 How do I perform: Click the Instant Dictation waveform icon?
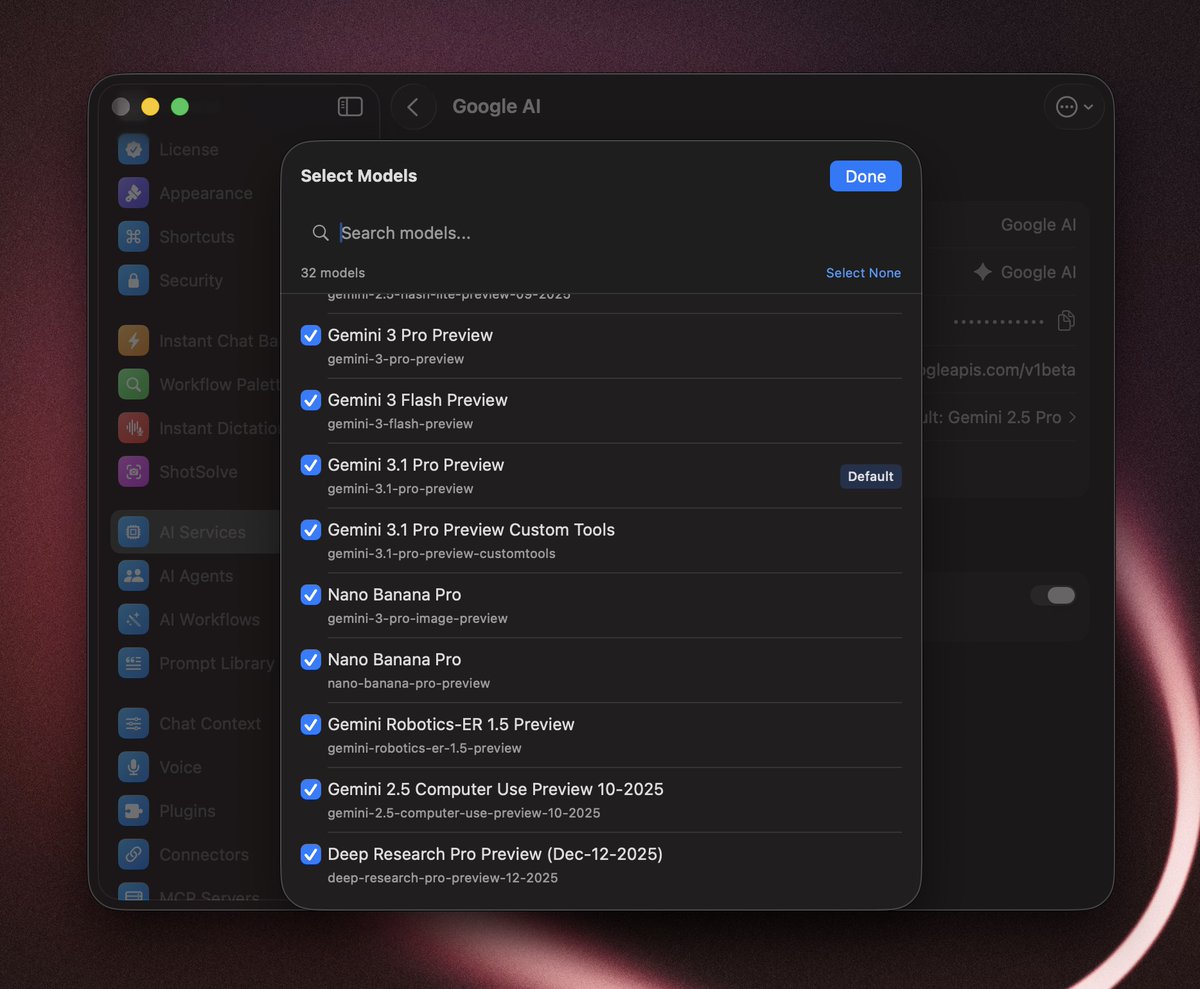[133, 428]
